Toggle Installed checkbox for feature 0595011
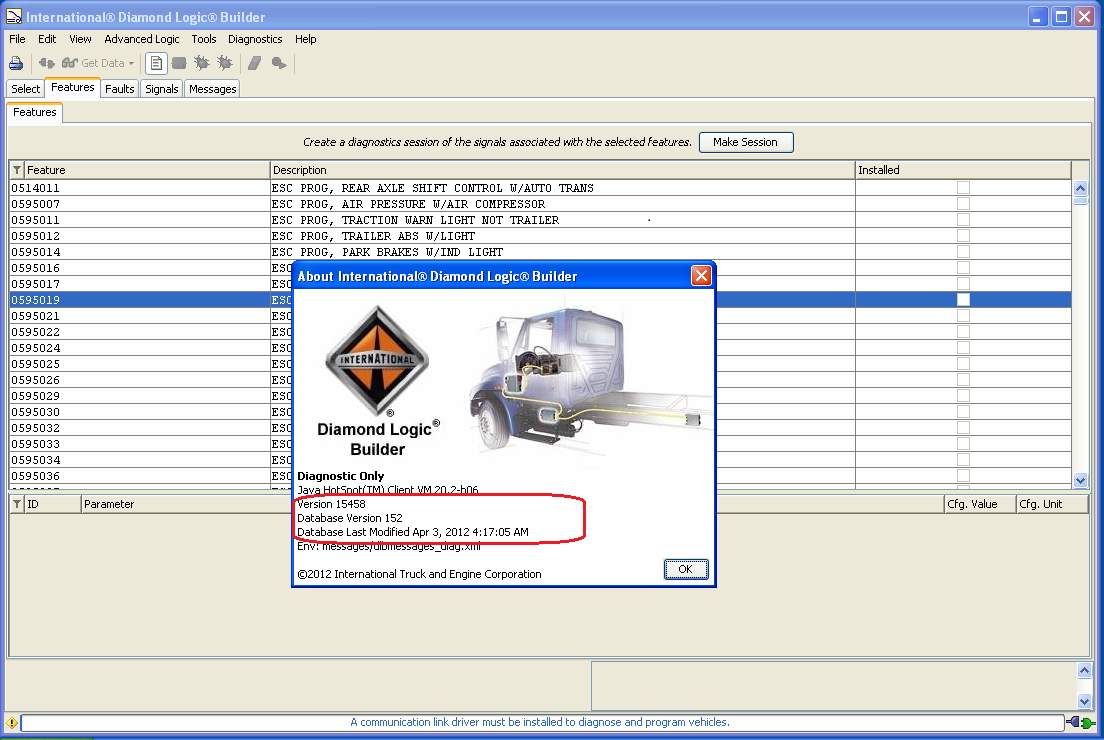This screenshot has width=1104, height=740. [x=963, y=220]
